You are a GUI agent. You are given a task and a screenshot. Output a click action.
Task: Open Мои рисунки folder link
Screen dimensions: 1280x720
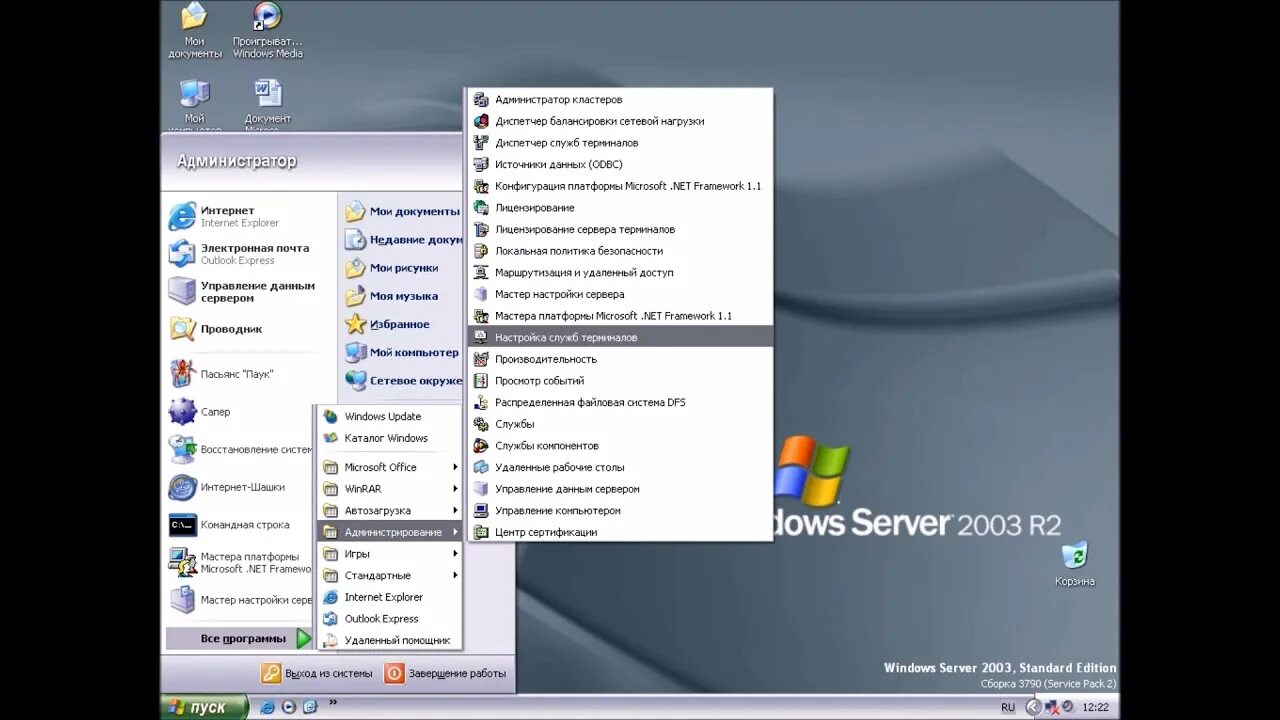(x=392, y=268)
